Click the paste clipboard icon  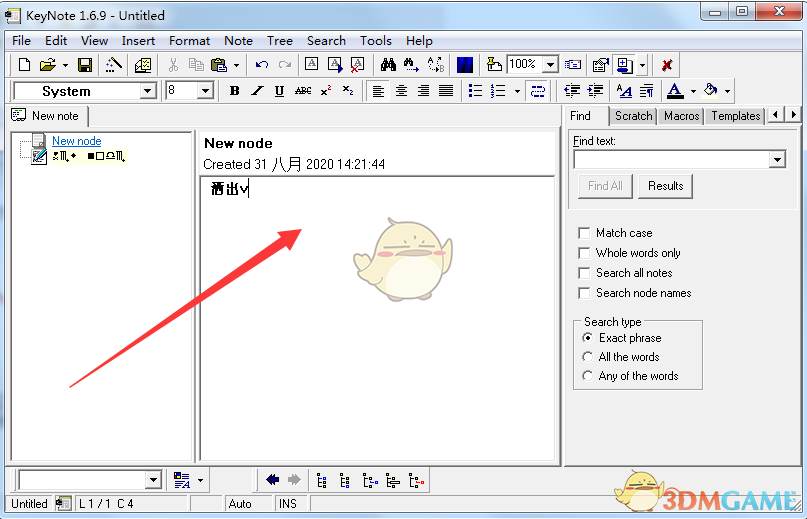[x=219, y=65]
